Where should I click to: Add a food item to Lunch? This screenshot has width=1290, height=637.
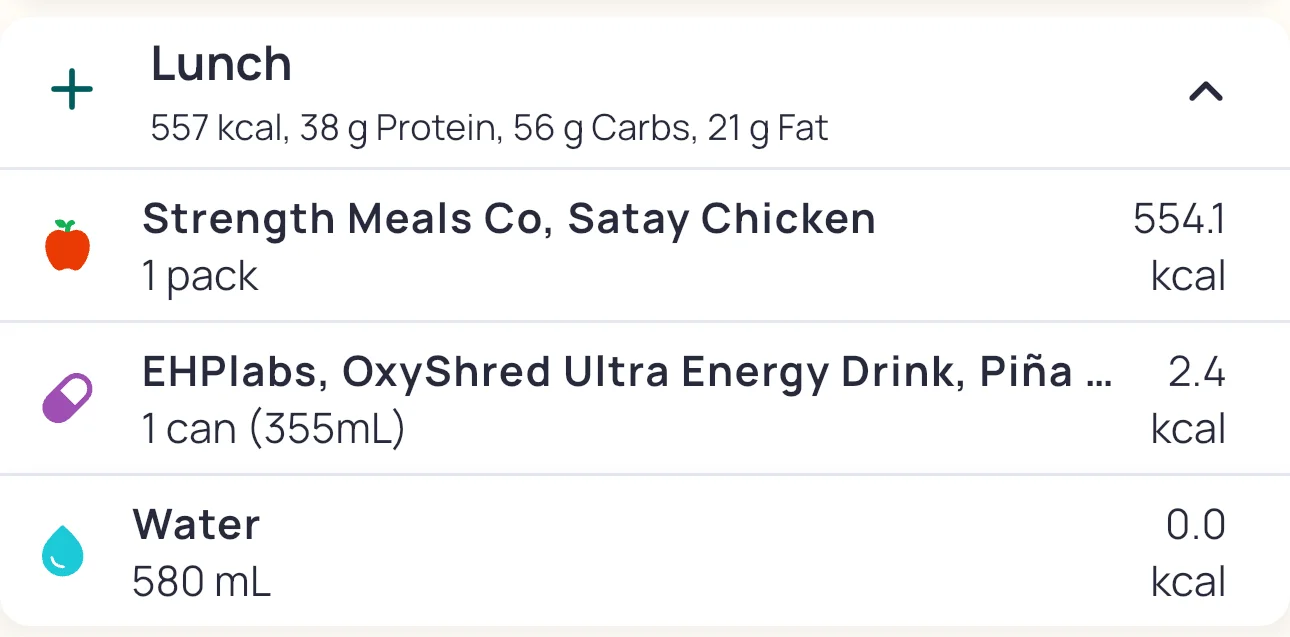click(x=72, y=92)
